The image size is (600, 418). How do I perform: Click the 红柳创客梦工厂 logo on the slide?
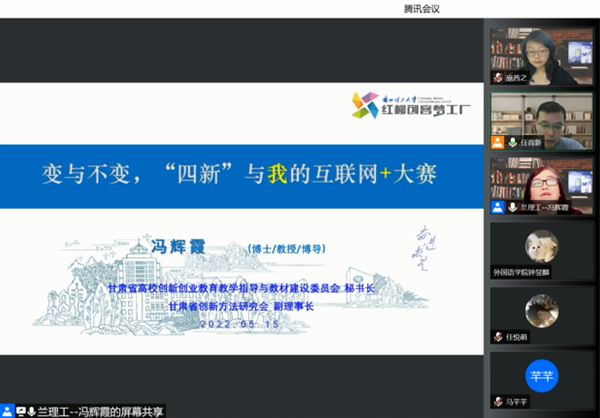pos(392,105)
